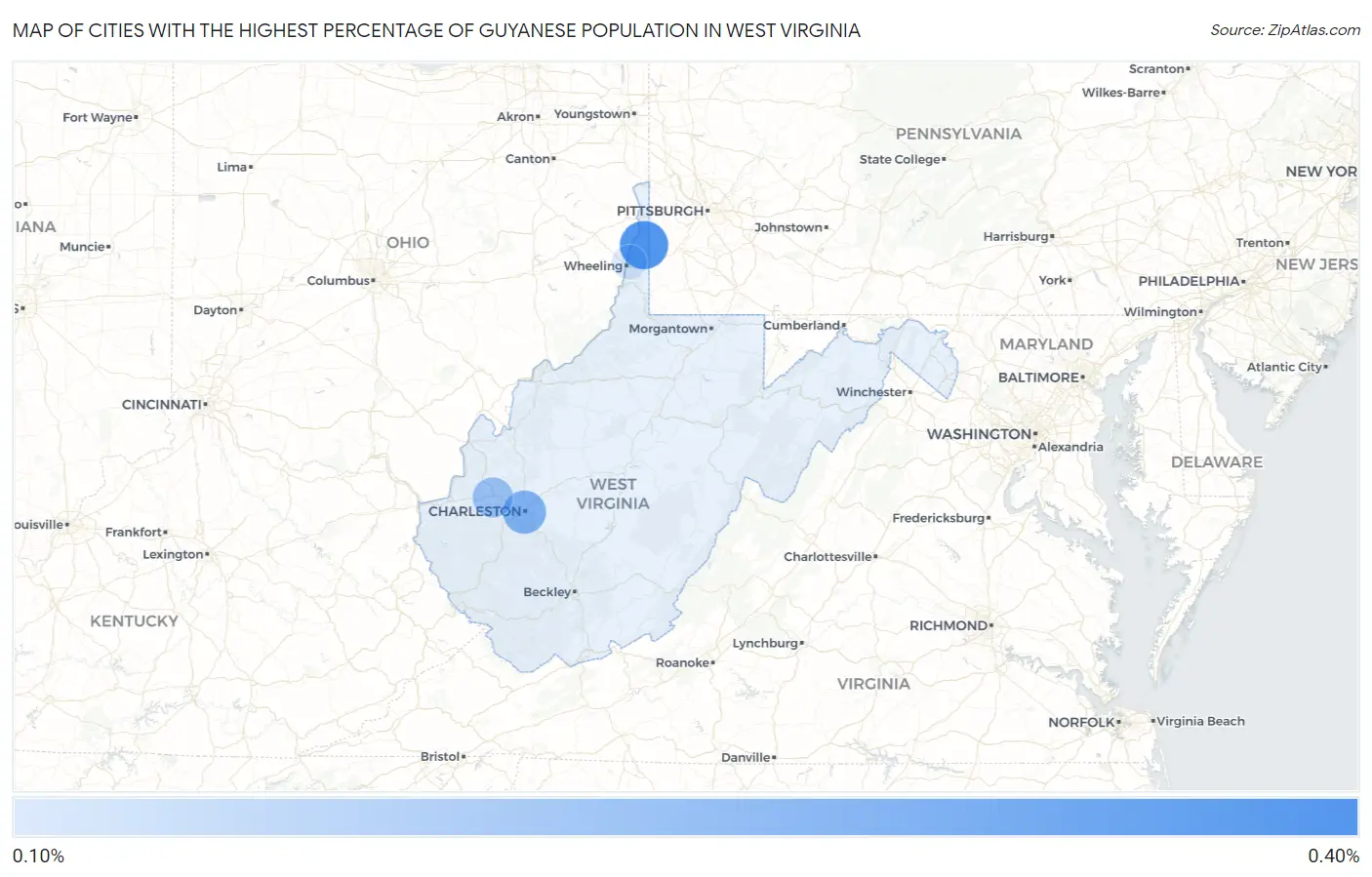The height and width of the screenshot is (877, 1372).
Task: Click the Dayton city label
Action: pos(216,310)
